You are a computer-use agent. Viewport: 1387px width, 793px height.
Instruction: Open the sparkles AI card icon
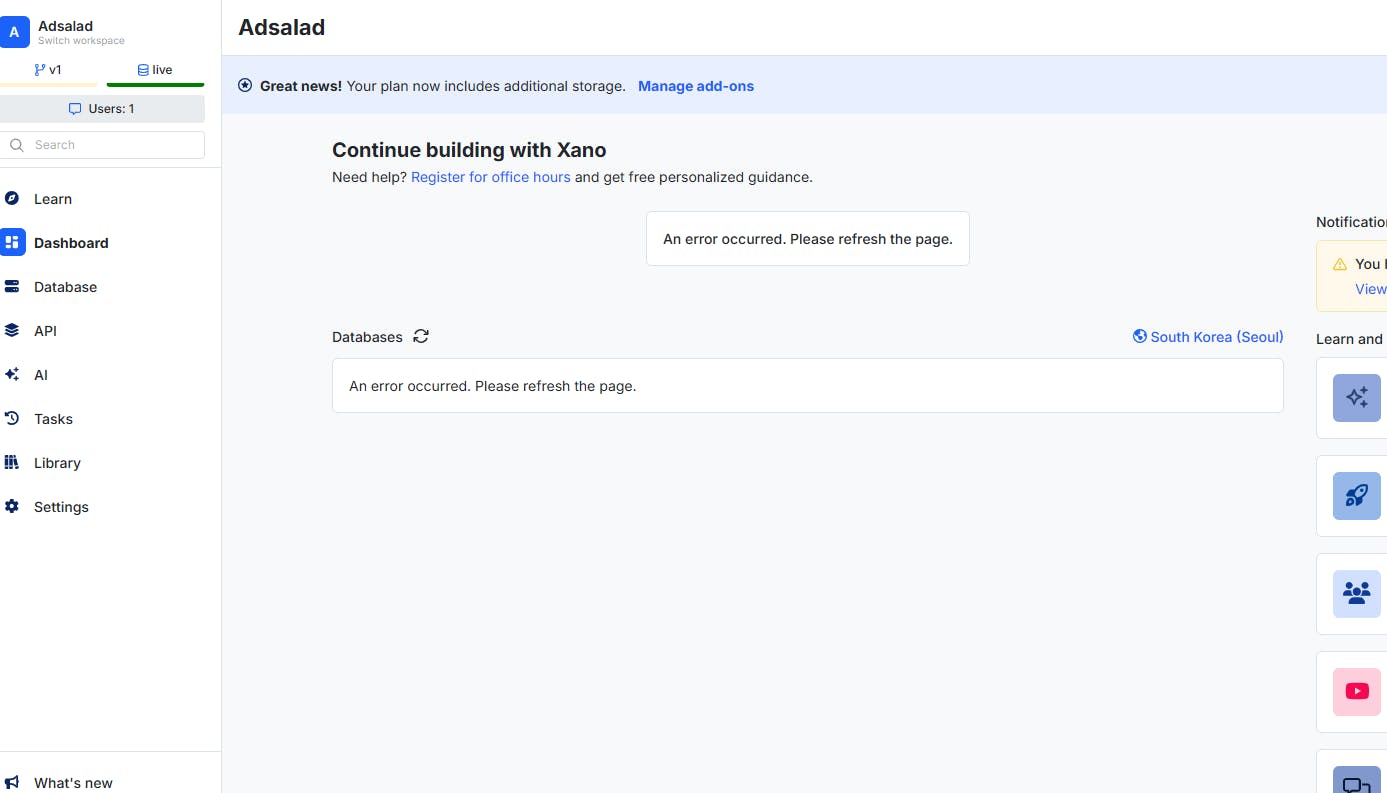[1356, 398]
